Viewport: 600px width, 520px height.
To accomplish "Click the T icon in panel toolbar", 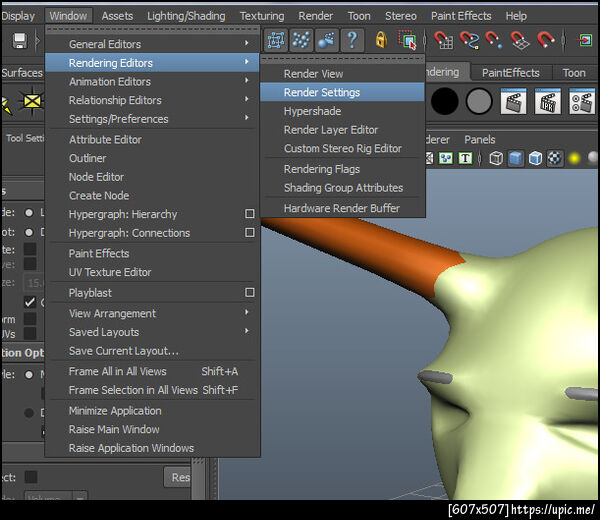I will tap(465, 158).
